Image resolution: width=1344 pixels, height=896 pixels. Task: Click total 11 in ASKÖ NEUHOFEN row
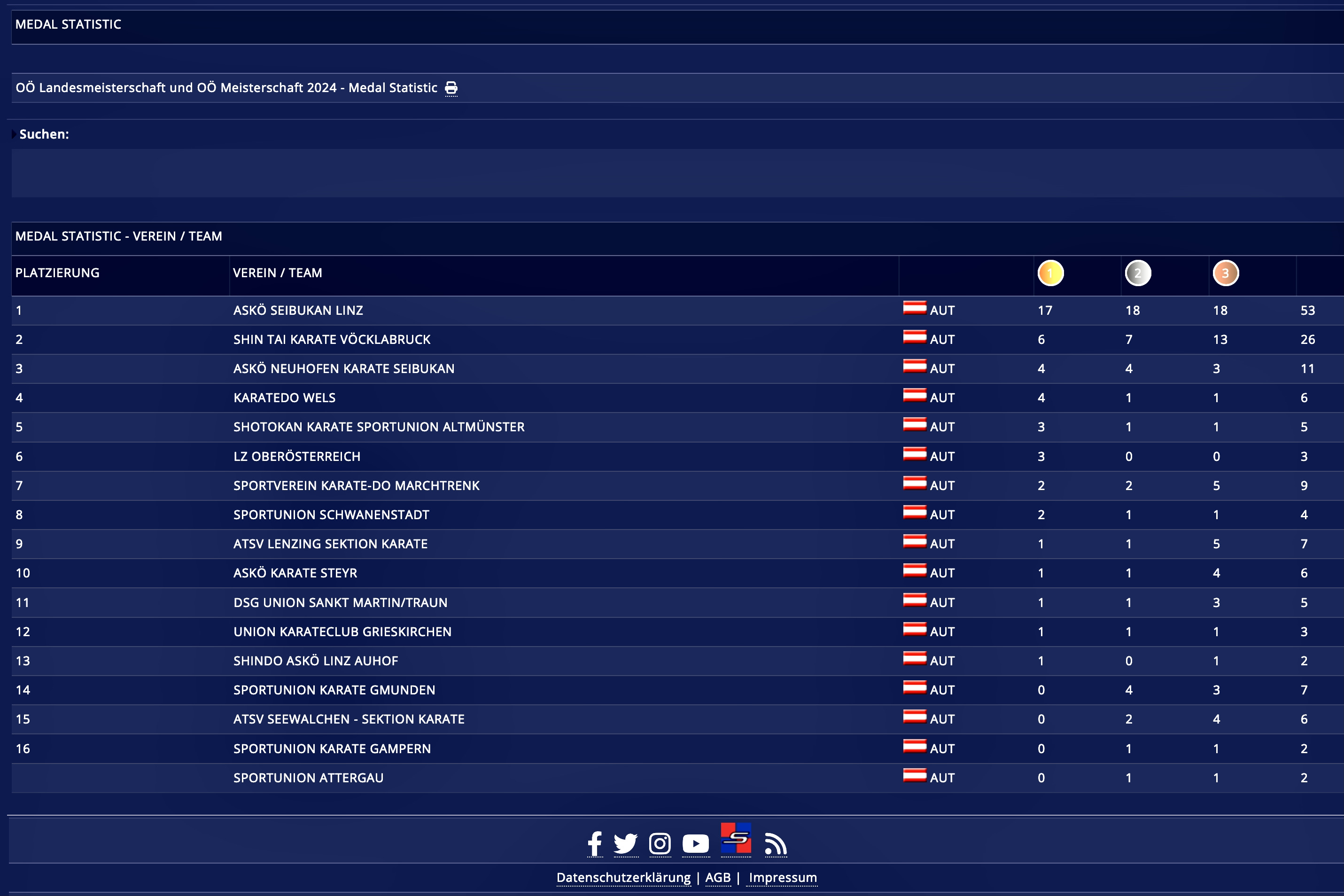[1307, 368]
